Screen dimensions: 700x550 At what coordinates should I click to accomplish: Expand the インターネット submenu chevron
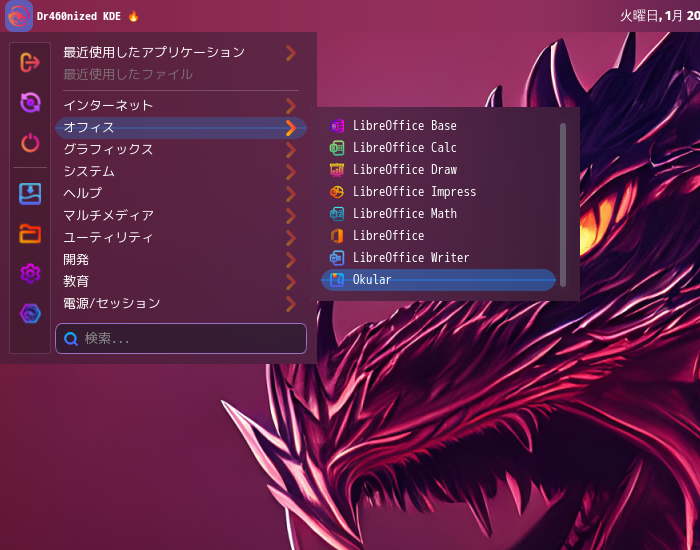point(291,106)
